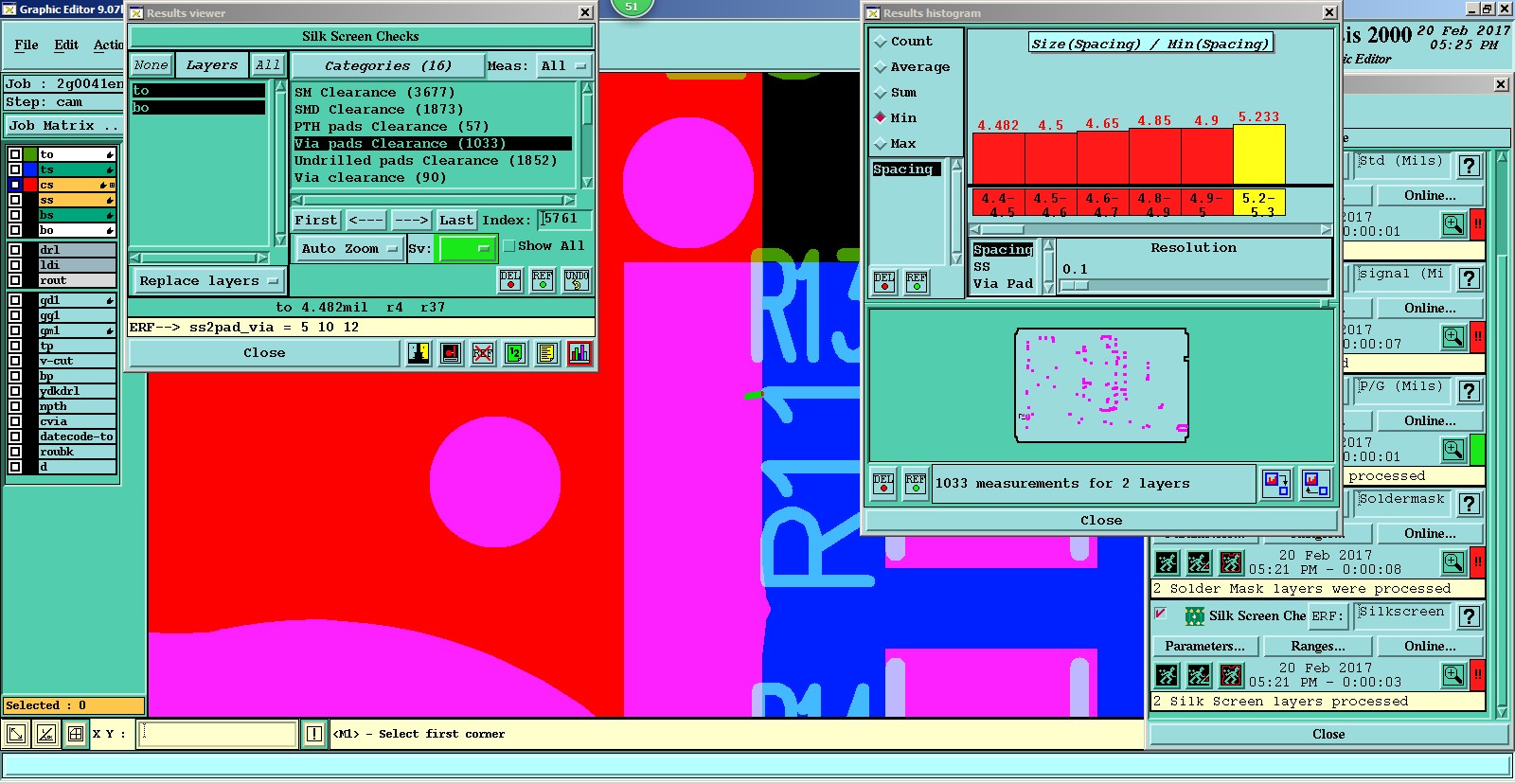Click the exclamation icon beside coordinate field

(314, 734)
